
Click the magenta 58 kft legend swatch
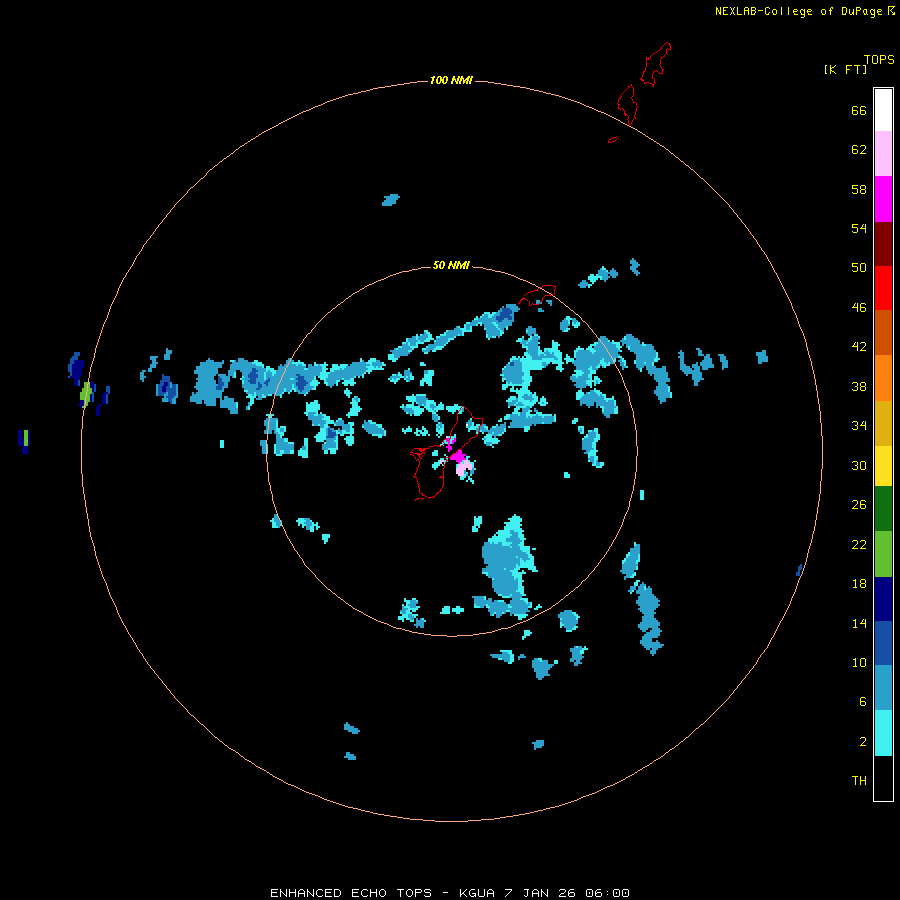coord(883,199)
